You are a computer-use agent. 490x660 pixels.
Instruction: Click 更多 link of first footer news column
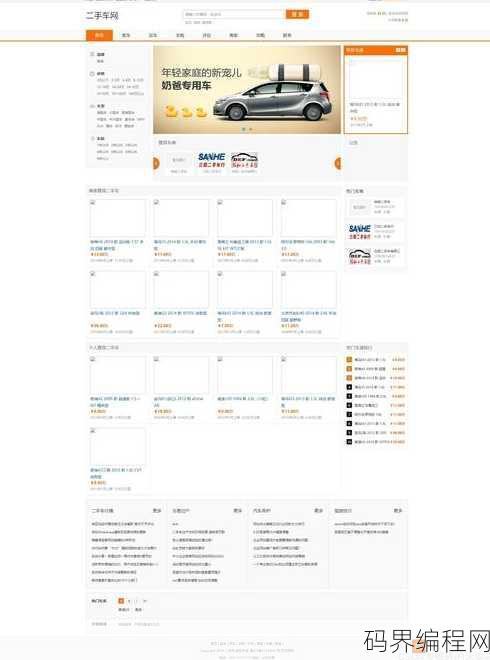pos(157,510)
